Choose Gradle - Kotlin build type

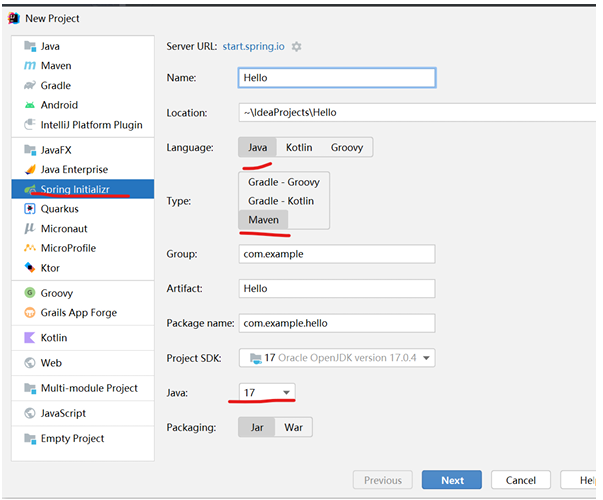[281, 201]
